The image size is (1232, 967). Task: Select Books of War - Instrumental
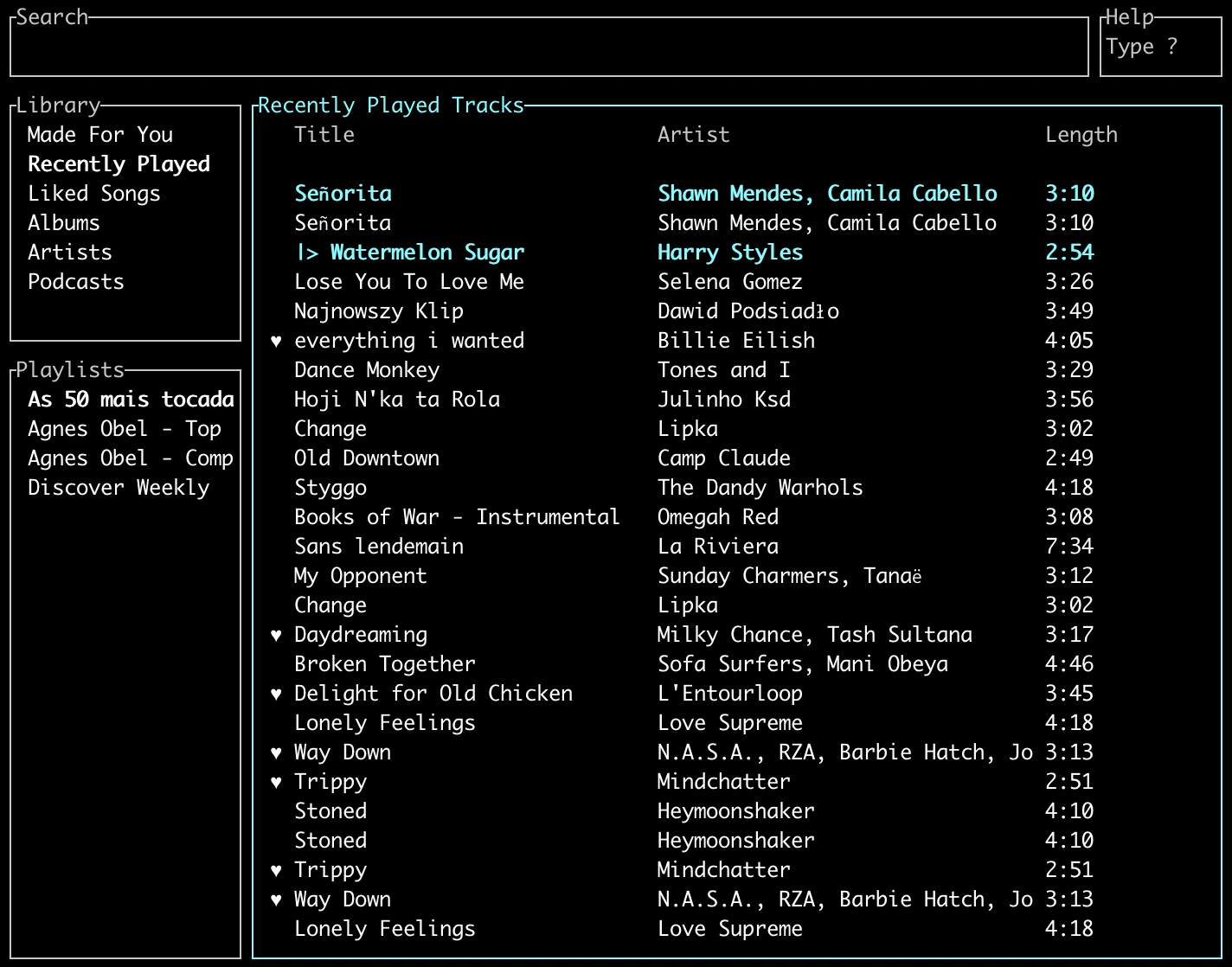point(457,517)
